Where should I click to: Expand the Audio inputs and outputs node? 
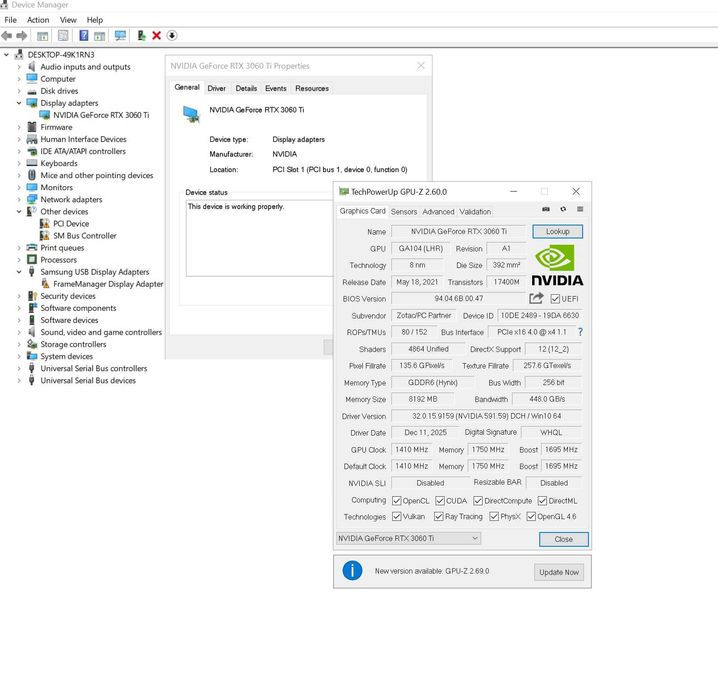point(19,67)
